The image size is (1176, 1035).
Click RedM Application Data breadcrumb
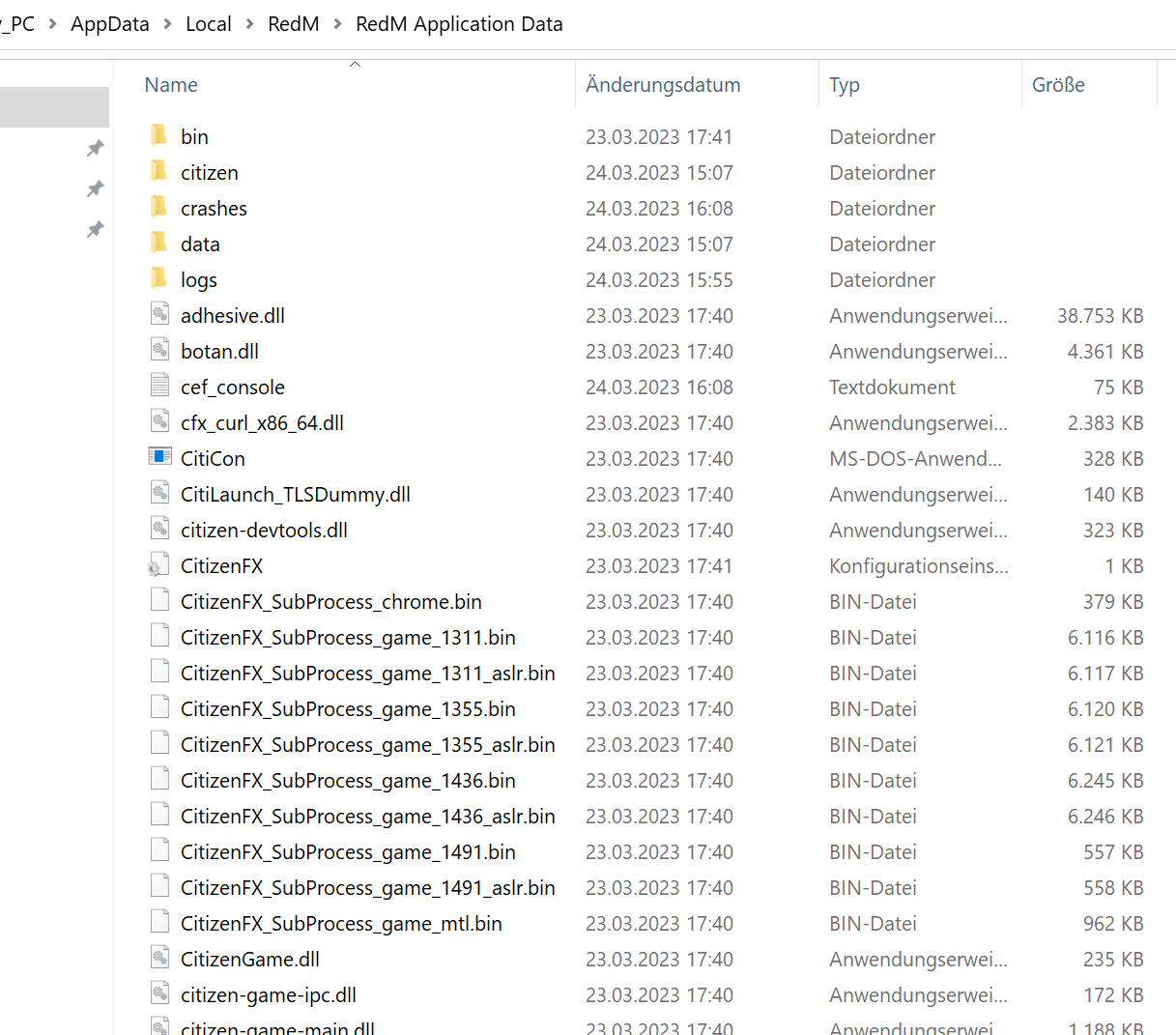click(x=459, y=24)
